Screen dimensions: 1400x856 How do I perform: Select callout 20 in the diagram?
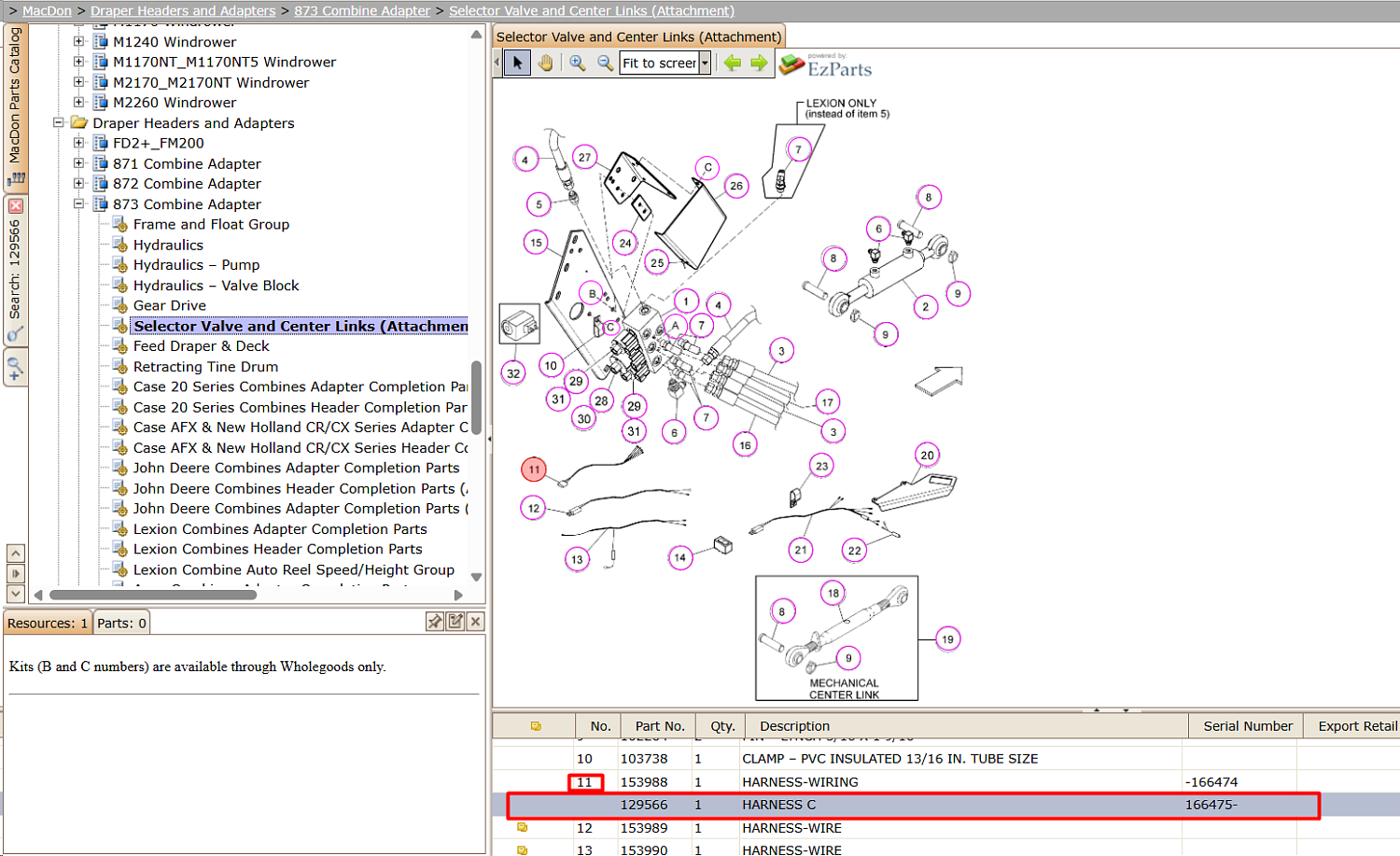[x=927, y=456]
